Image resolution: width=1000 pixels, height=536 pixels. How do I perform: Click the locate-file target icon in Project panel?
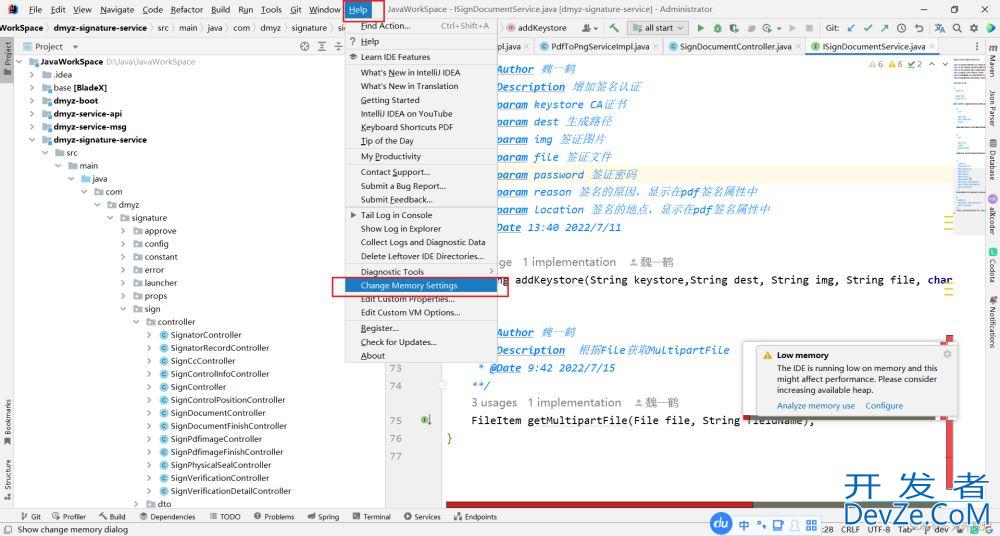305,47
